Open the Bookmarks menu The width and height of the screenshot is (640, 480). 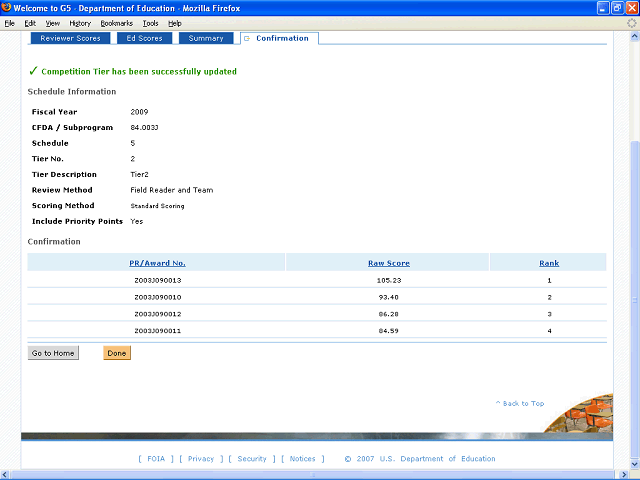pos(117,23)
